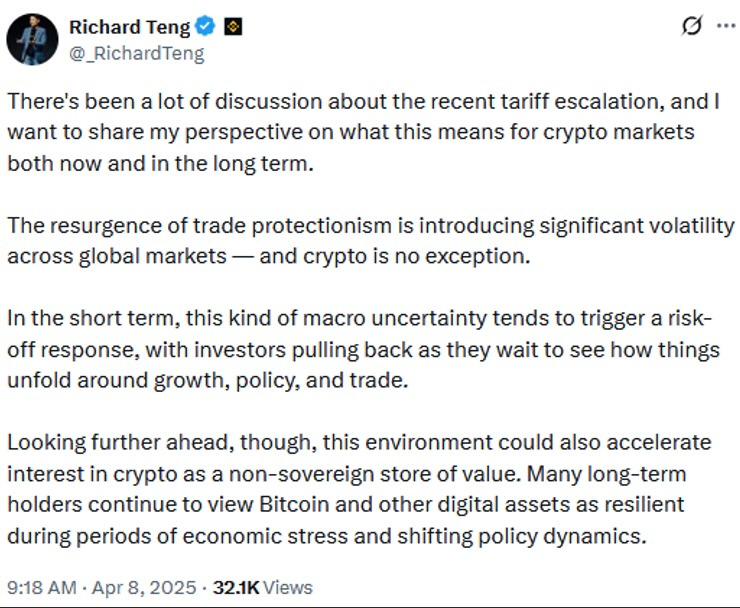This screenshot has height=608, width=740.
Task: Click the Grok explain-this-post icon
Action: pyautogui.click(x=692, y=25)
